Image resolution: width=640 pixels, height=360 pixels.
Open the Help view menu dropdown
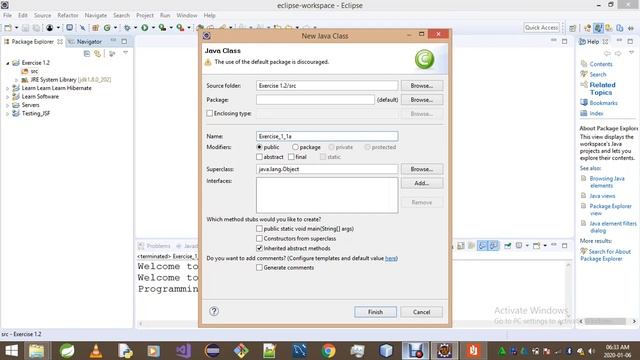click(631, 53)
